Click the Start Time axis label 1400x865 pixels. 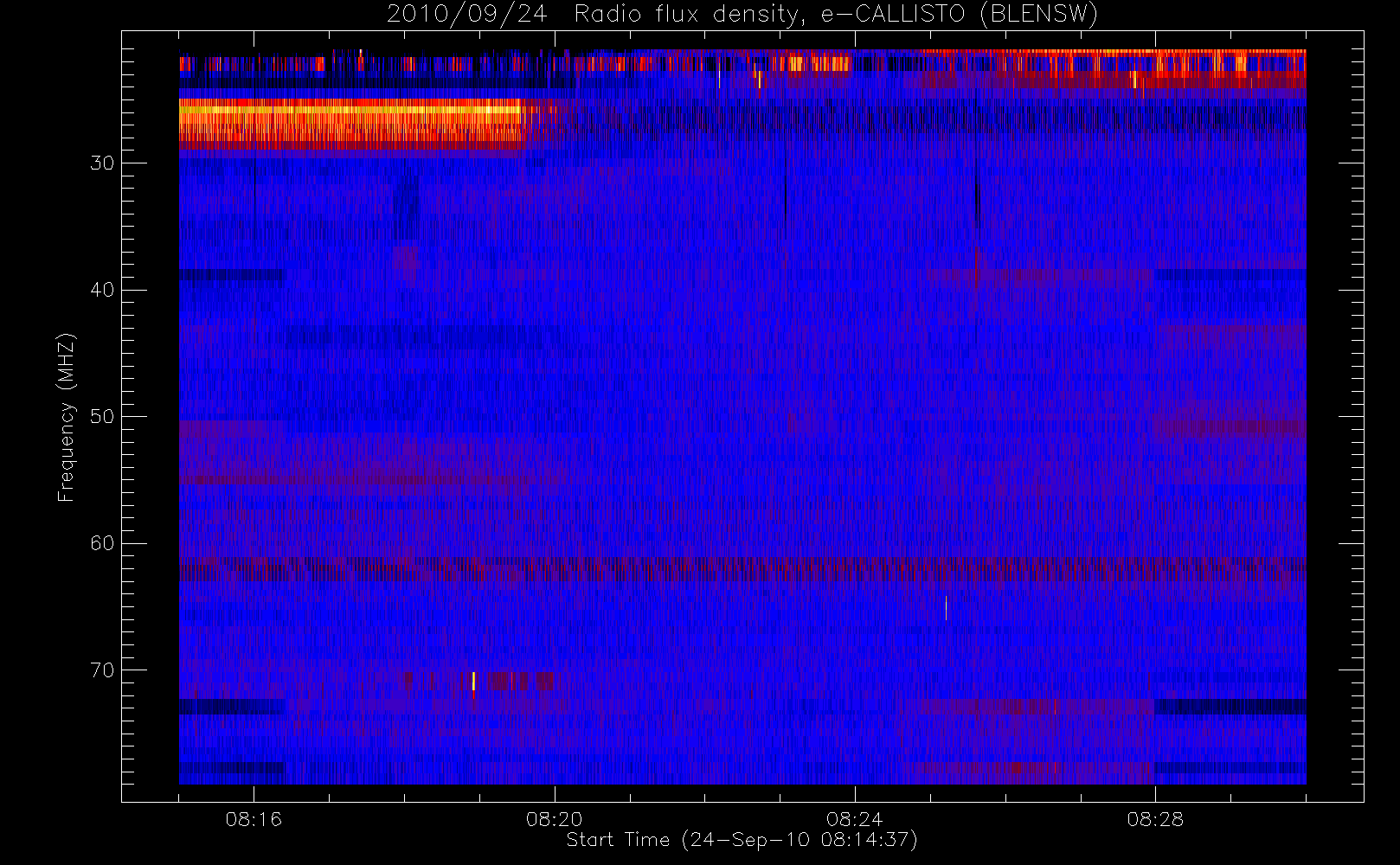742,840
